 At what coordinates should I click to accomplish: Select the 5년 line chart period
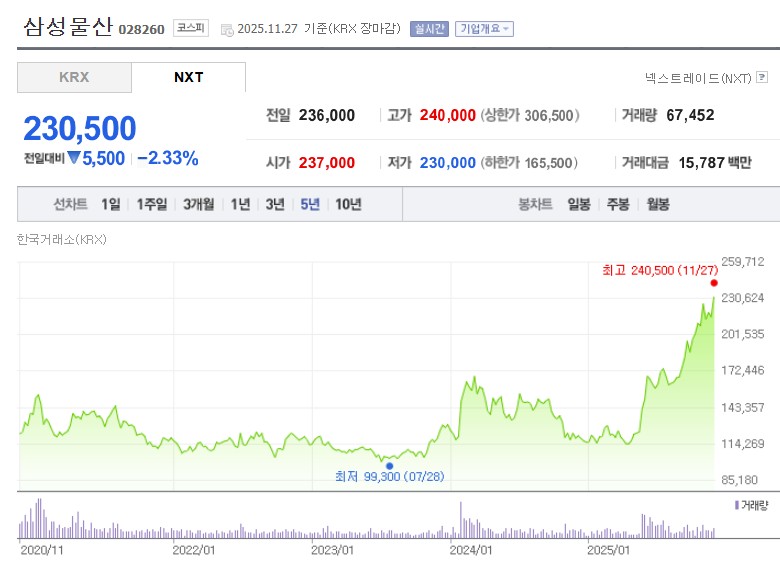[x=309, y=204]
